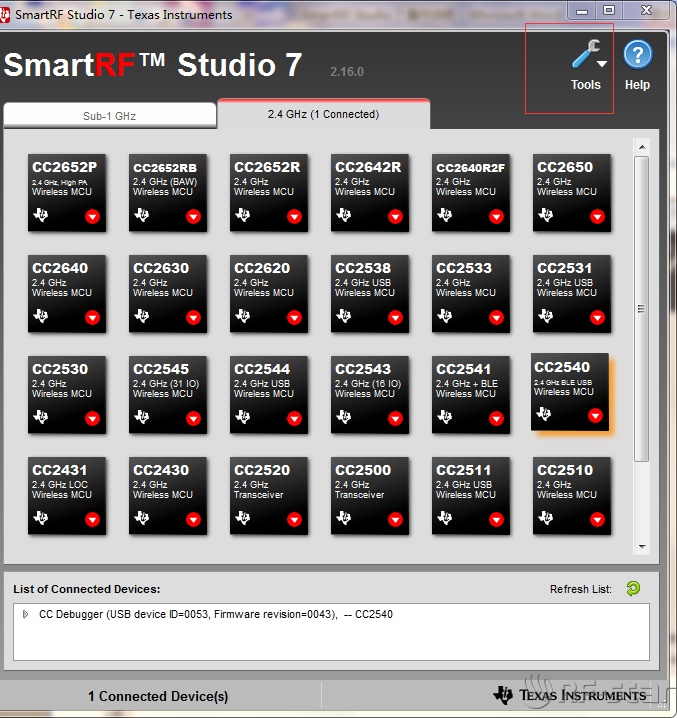The image size is (677, 718).
Task: Select CC Debugger device in connected list
Action: [215, 615]
